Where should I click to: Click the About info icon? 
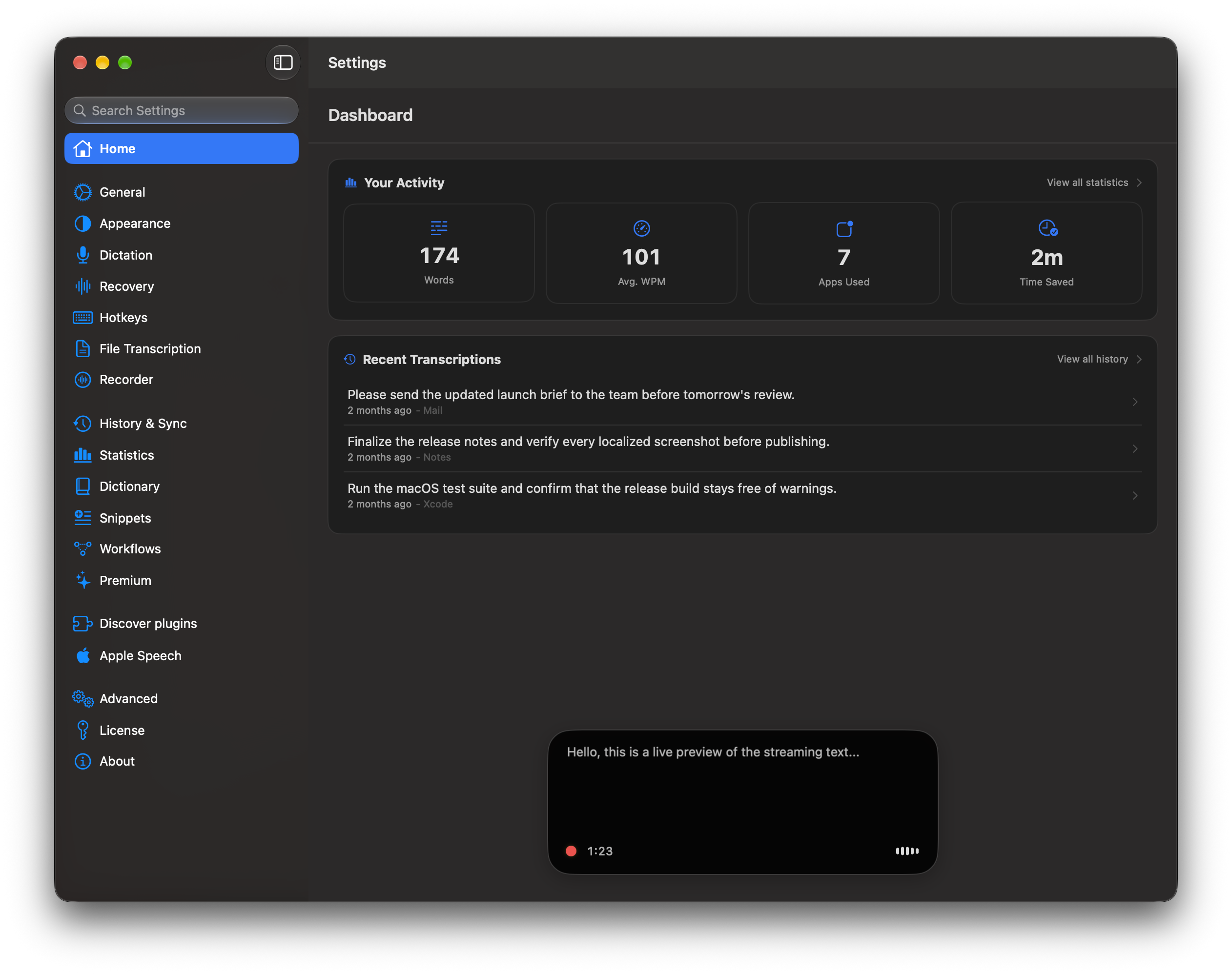(x=82, y=761)
